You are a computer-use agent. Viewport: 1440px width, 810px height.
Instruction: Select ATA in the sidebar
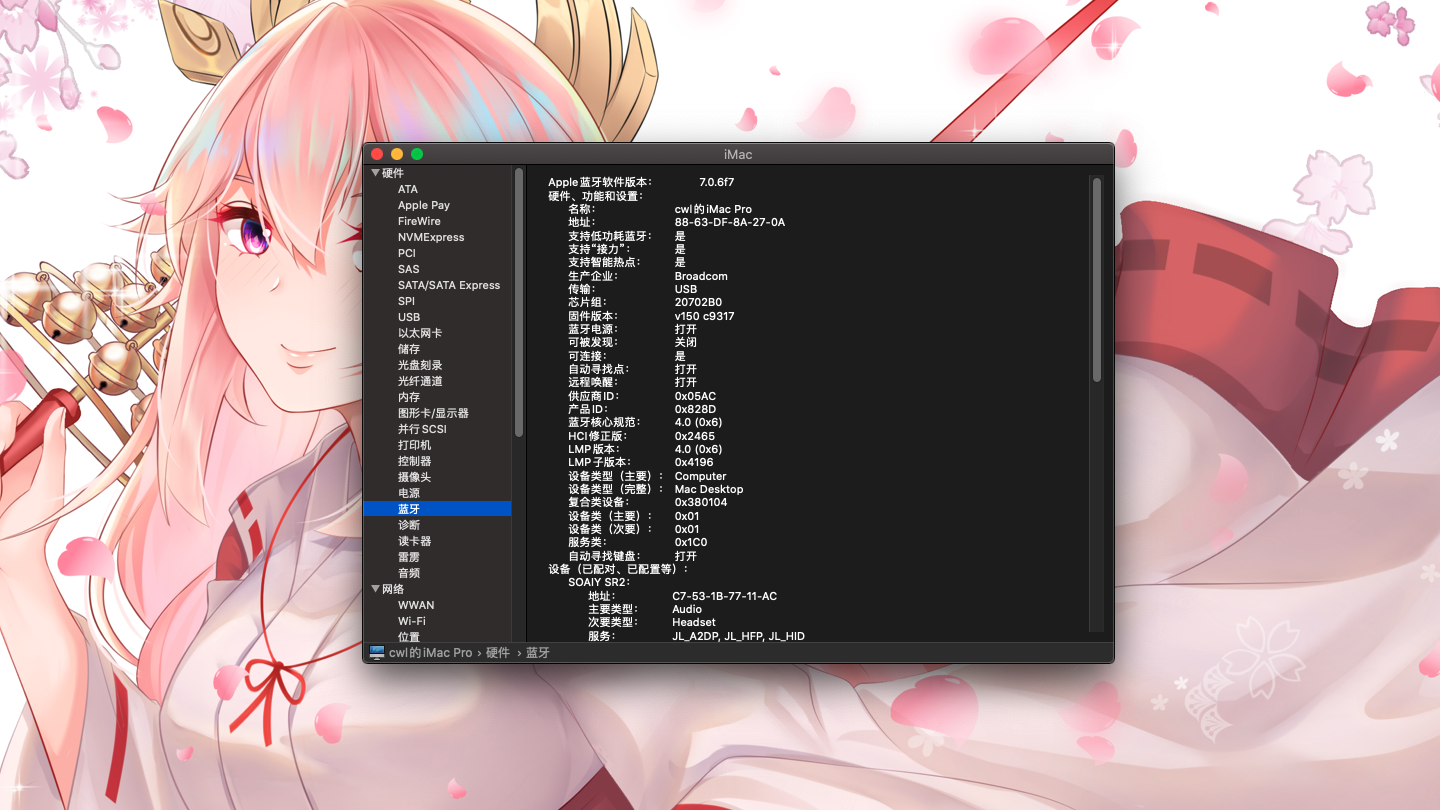coord(408,189)
